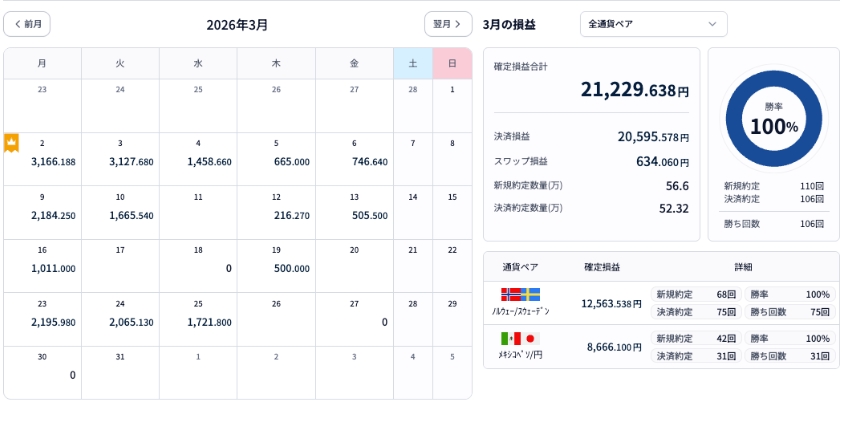Click 決済約定 75回 chip in Norway/Sweden row

pyautogui.click(x=696, y=312)
